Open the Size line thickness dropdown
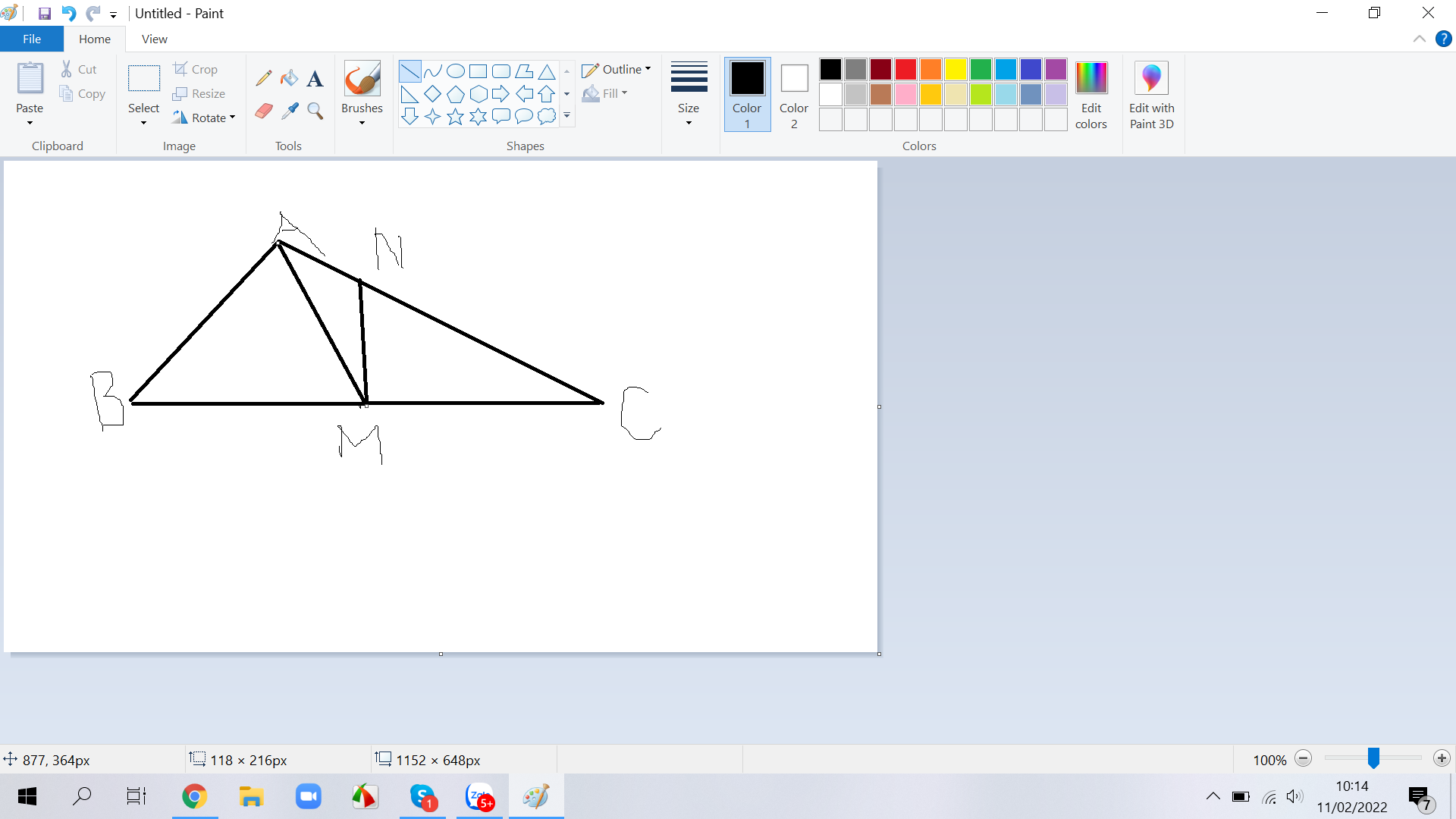Screen dimensions: 1456x819 (x=689, y=93)
